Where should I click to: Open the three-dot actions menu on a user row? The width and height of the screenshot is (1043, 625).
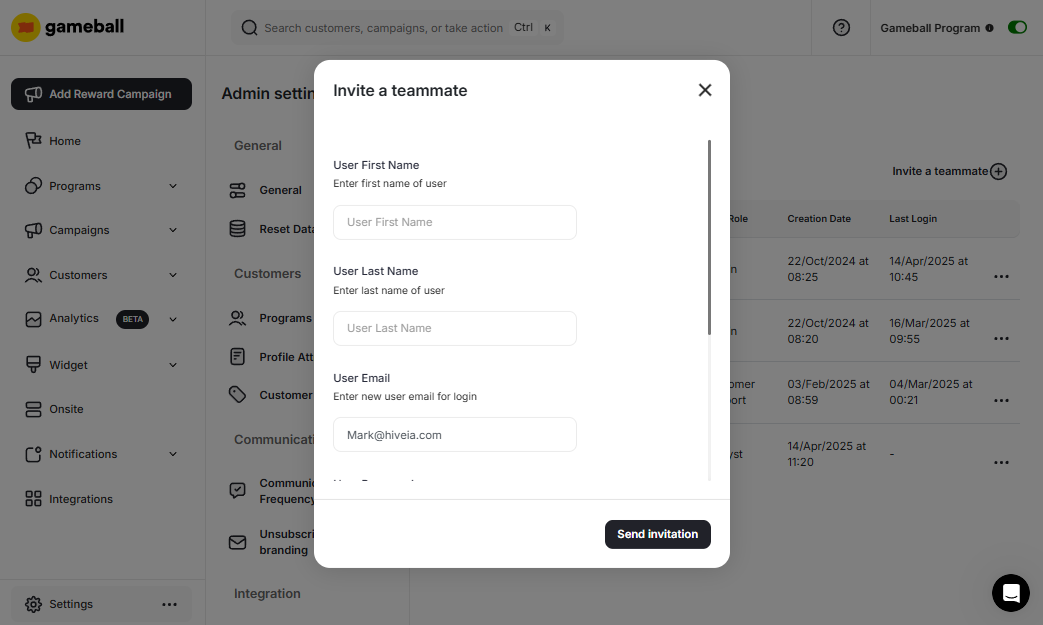[1001, 276]
